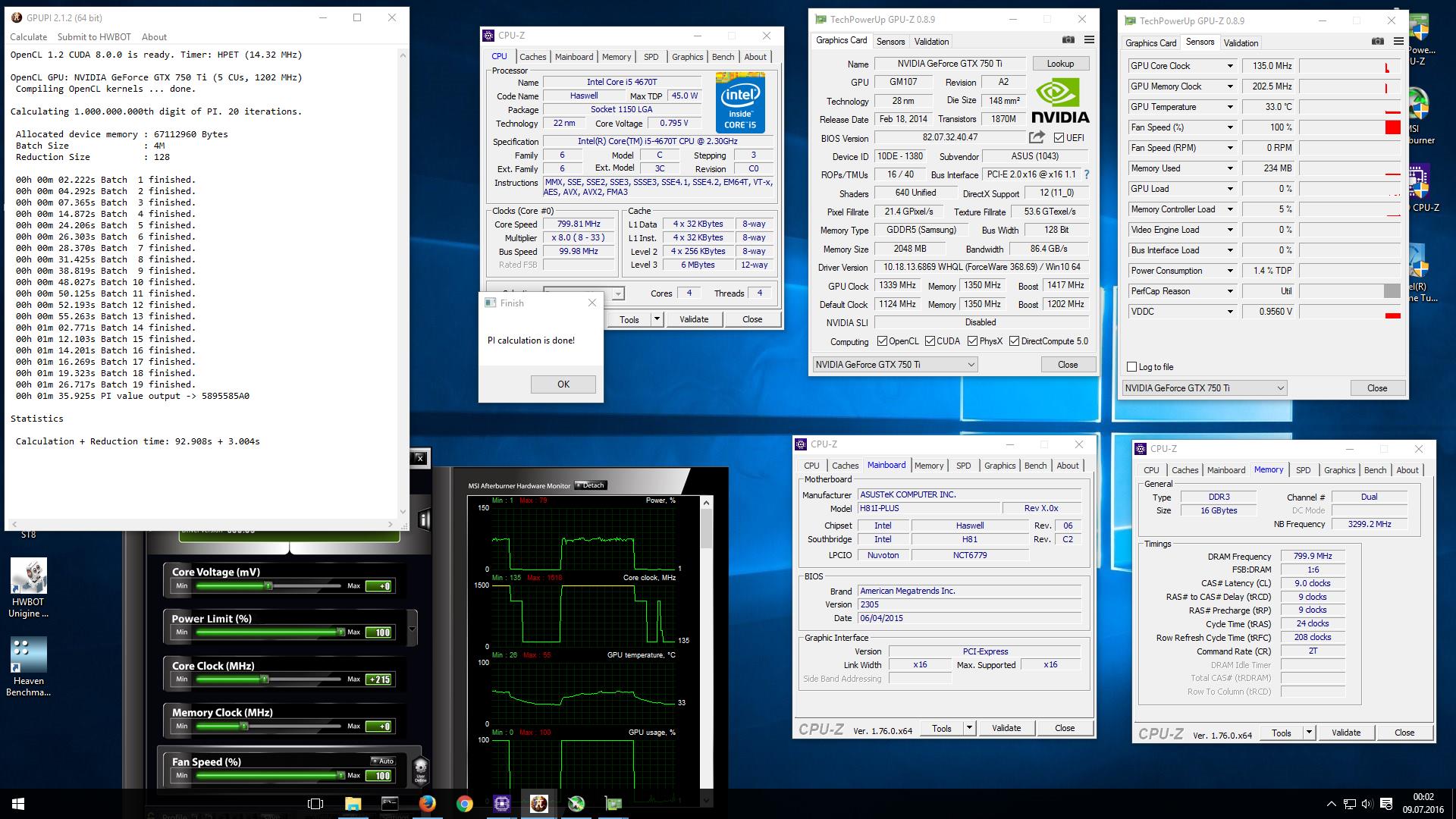1456x819 pixels.
Task: Open the Windows Start menu
Action: [18, 804]
